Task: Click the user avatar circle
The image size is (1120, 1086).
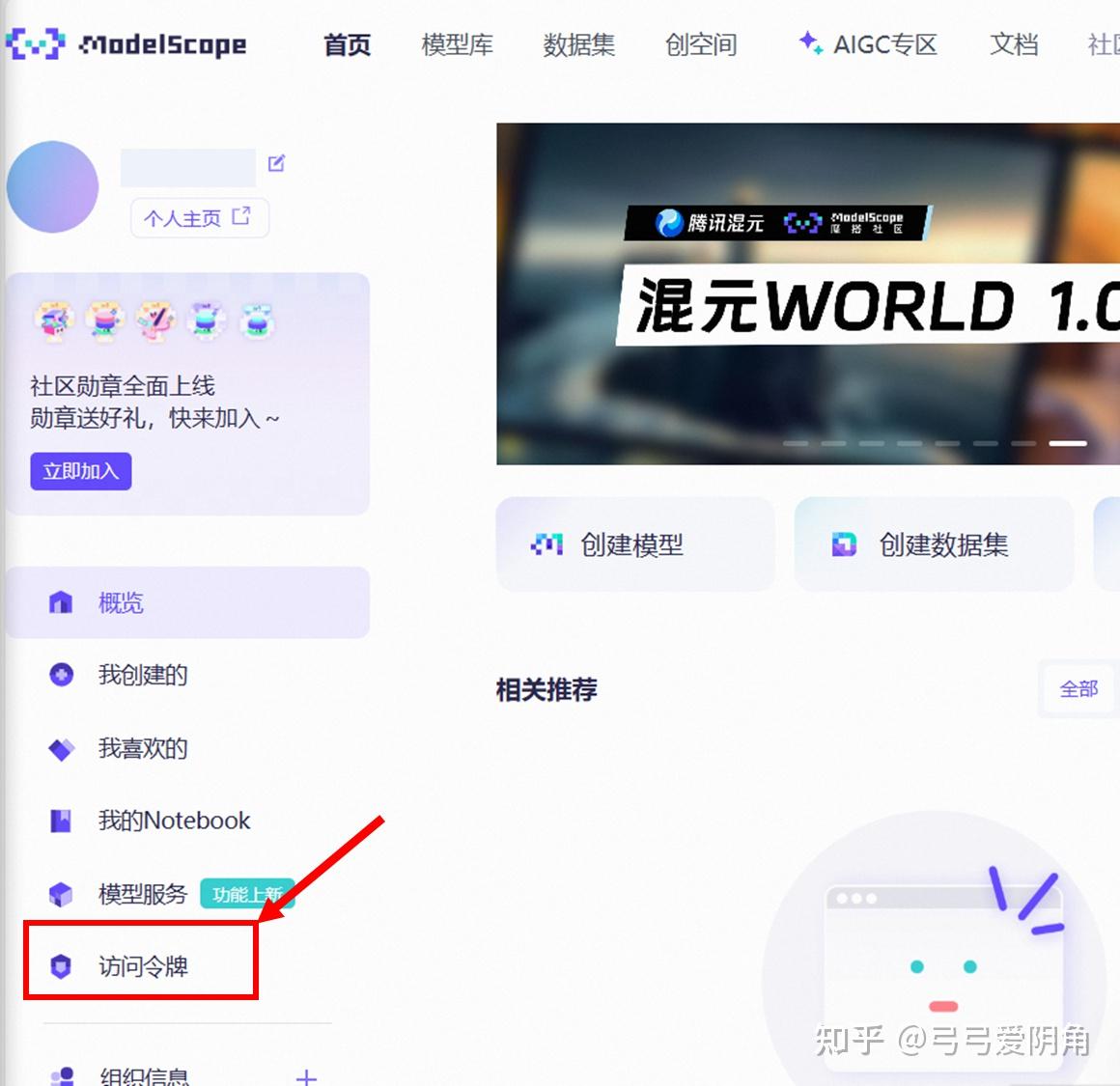Action: pos(53,187)
